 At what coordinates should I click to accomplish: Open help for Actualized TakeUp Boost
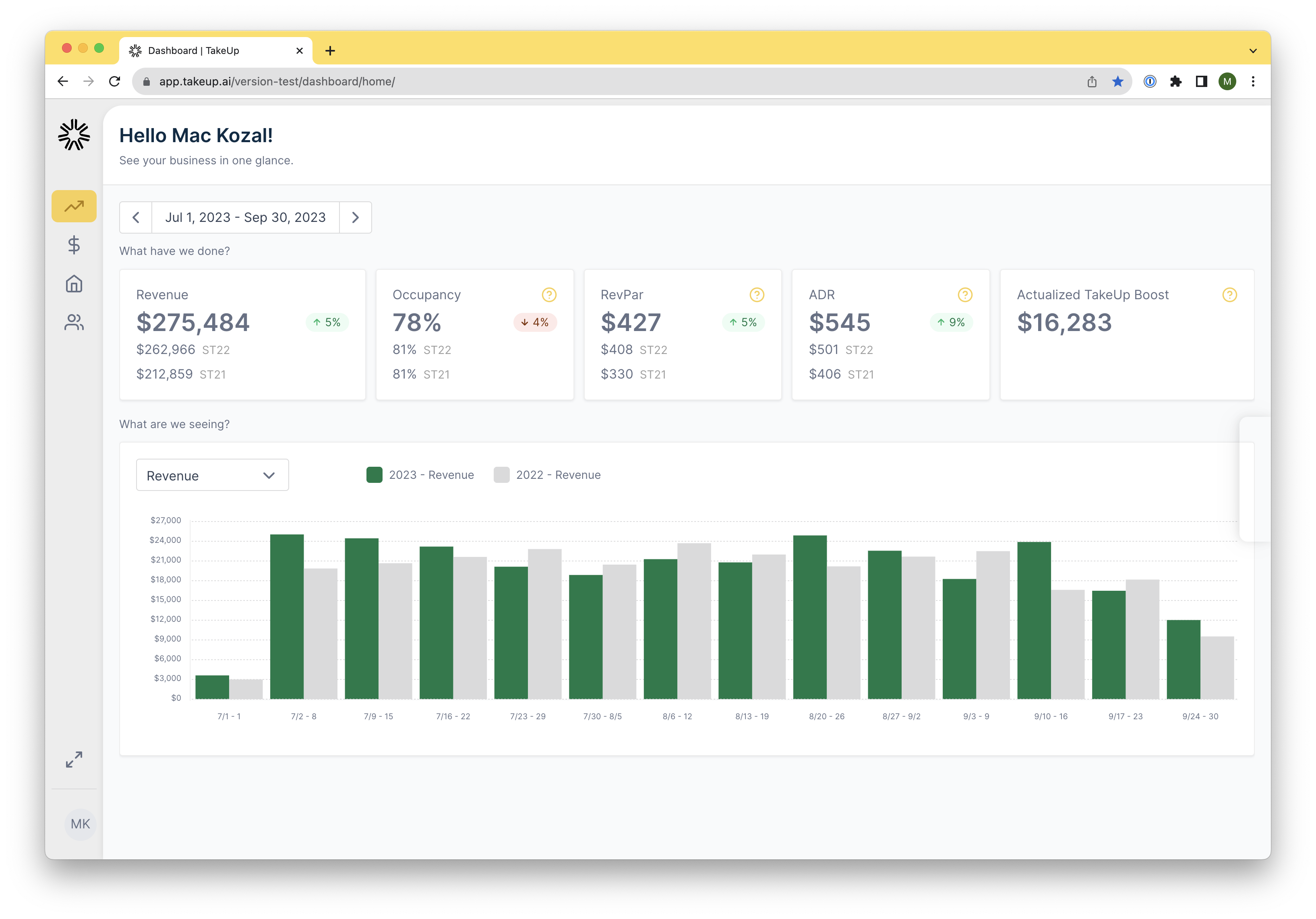click(x=1229, y=295)
